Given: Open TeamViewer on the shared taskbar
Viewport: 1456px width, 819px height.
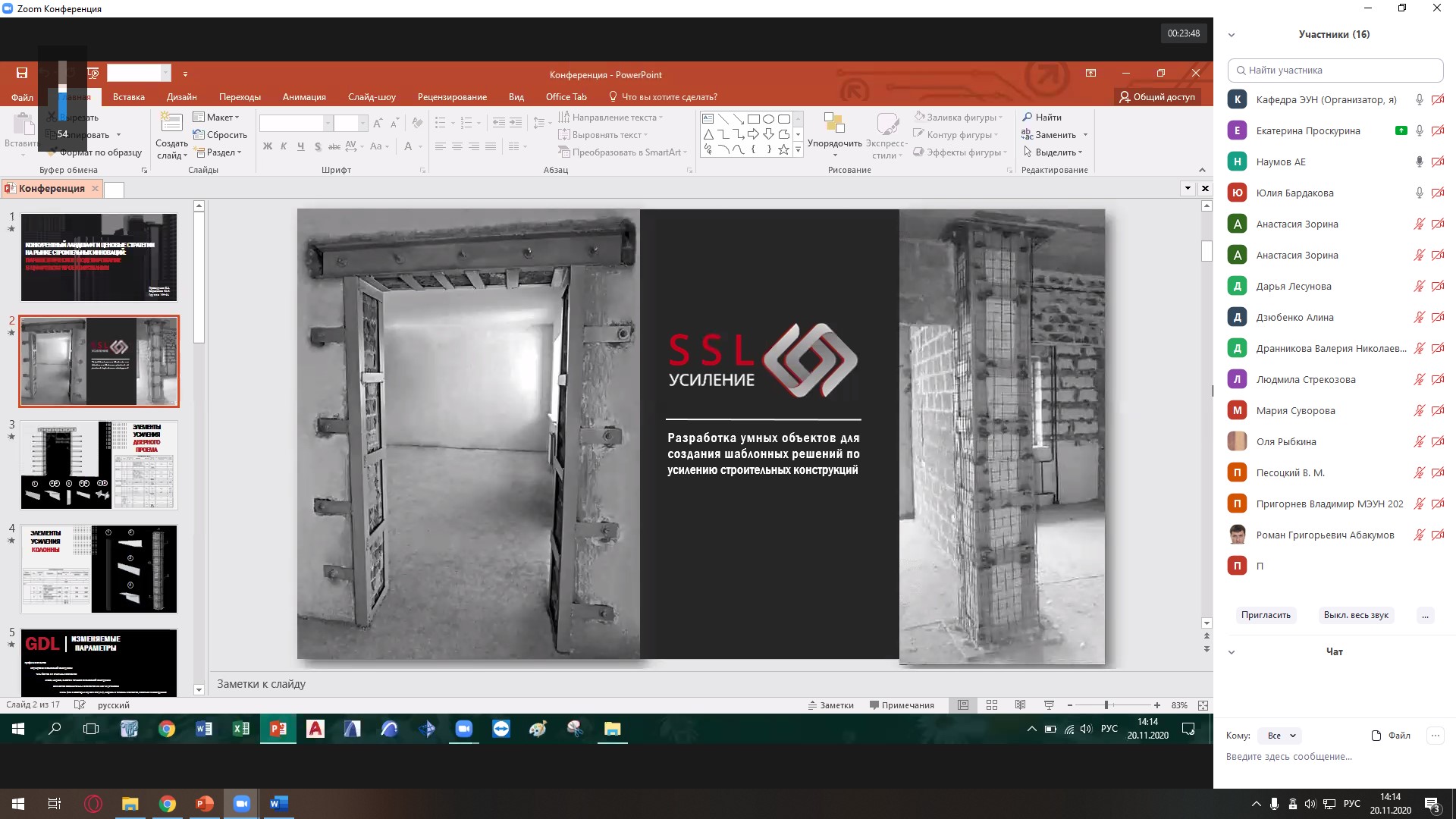Looking at the screenshot, I should (x=501, y=729).
